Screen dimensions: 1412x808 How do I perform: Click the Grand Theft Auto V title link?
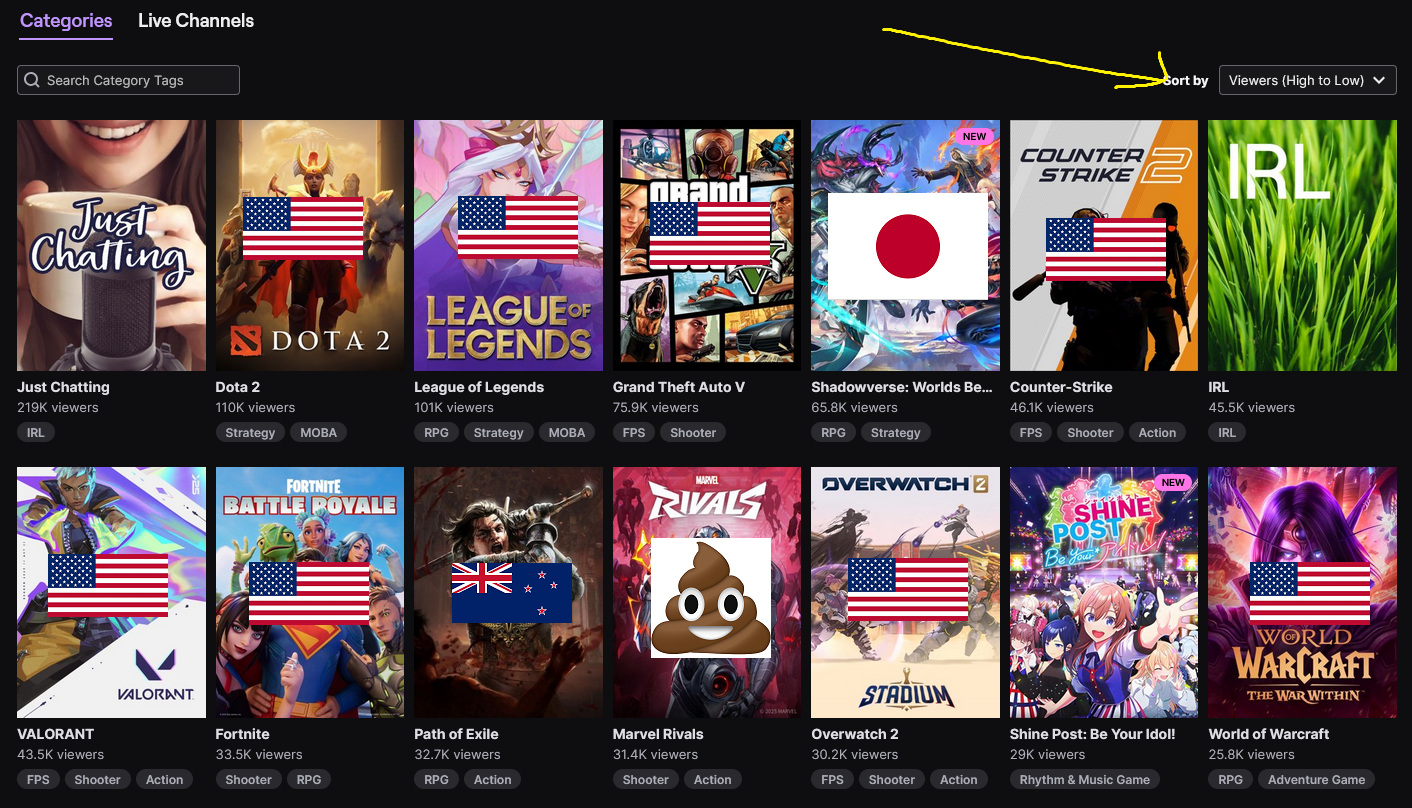click(x=679, y=387)
